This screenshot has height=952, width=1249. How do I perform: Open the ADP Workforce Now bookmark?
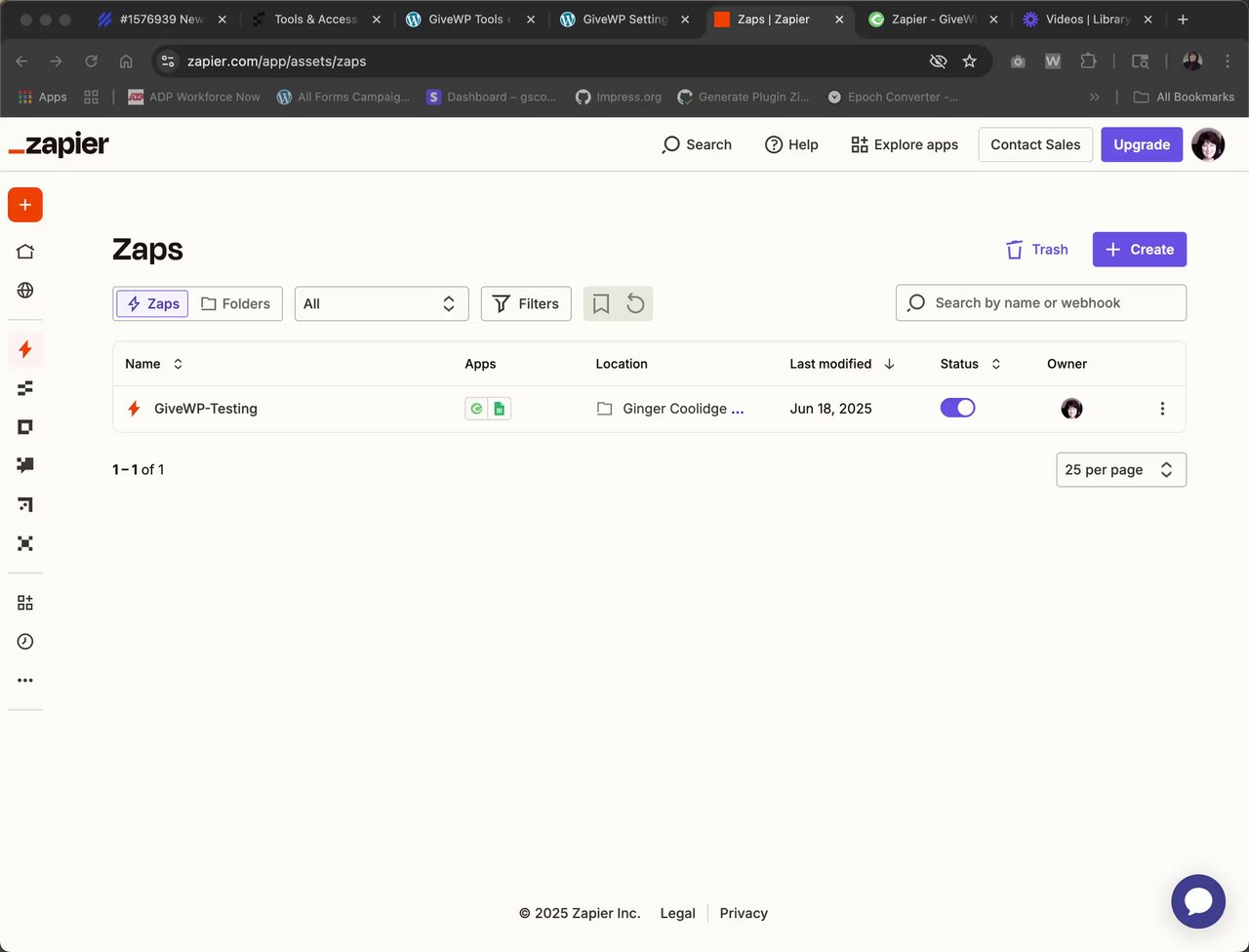[194, 97]
